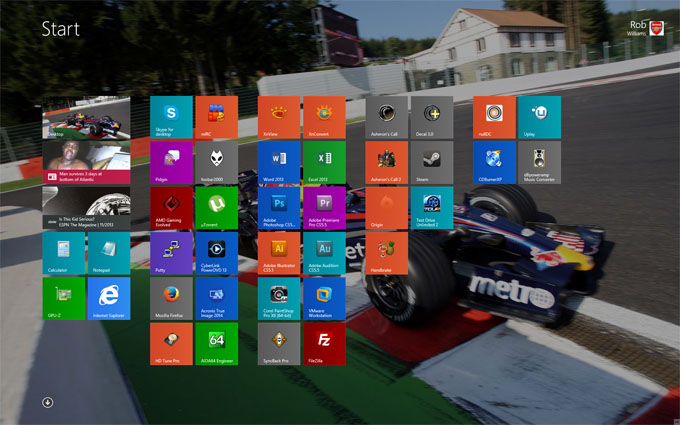Open Adobe Photoshop CS5 tile
This screenshot has height=425, width=680.
[x=279, y=208]
